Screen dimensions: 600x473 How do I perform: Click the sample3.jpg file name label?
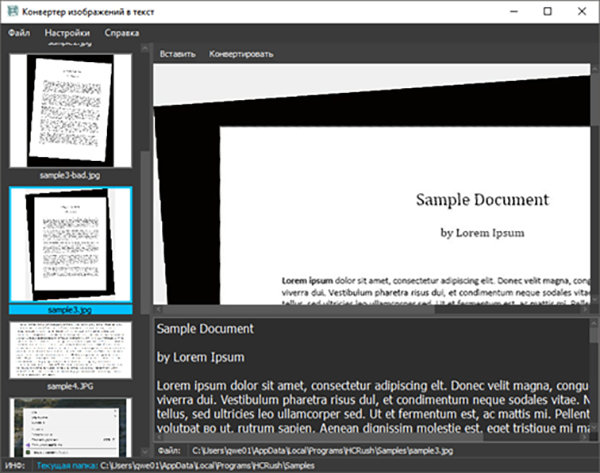coord(70,310)
